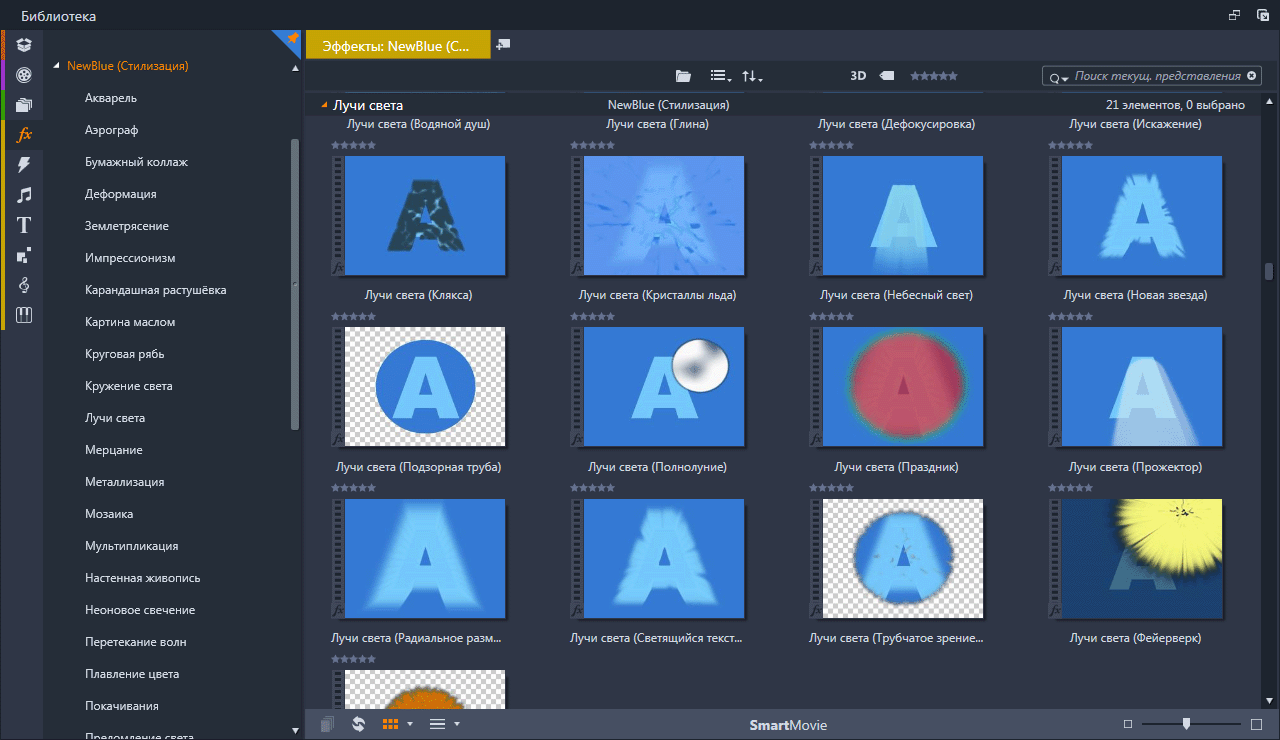
Task: Toggle the 3D filter
Action: tap(858, 76)
